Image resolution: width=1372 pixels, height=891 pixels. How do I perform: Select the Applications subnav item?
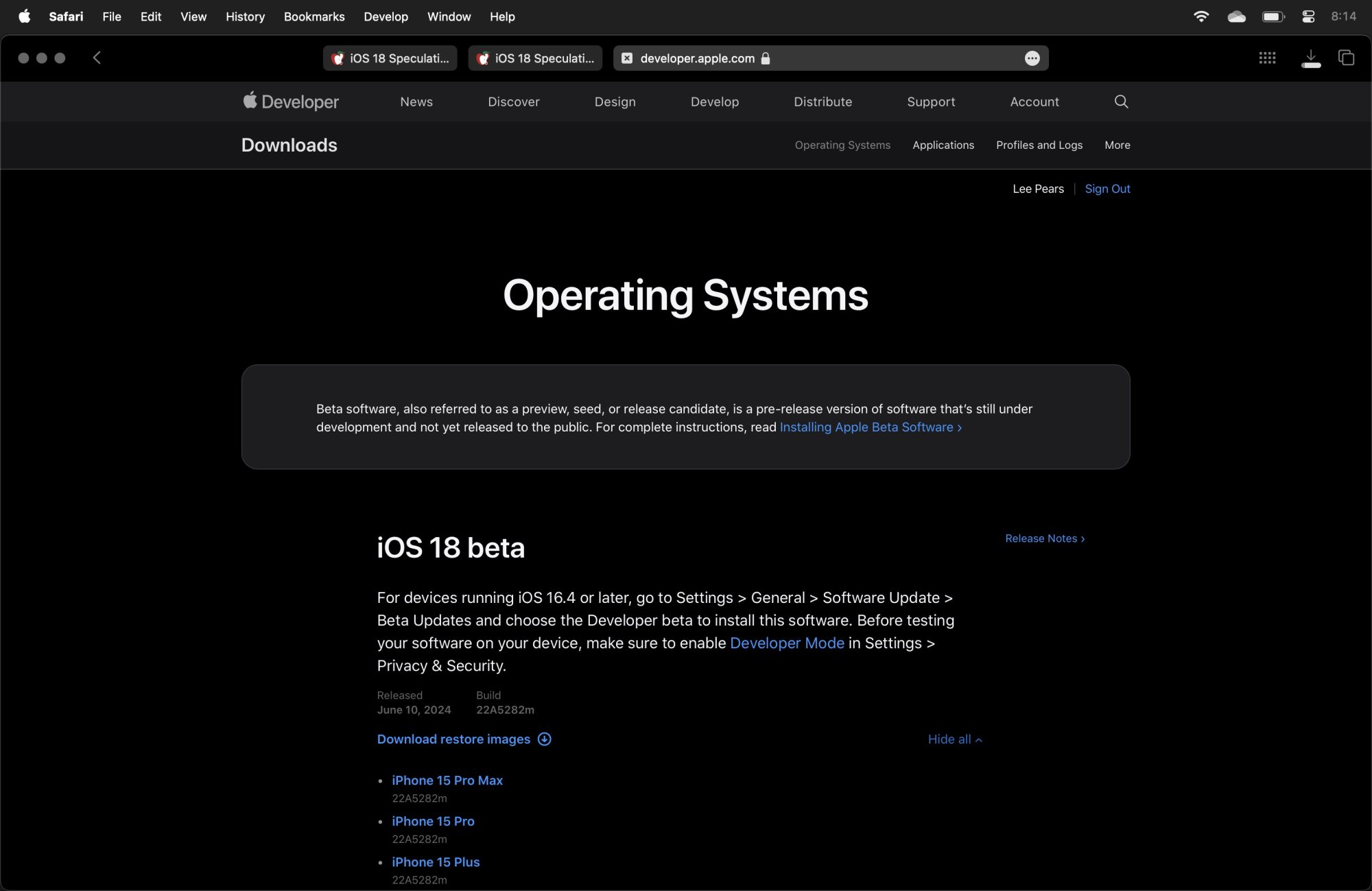(943, 145)
